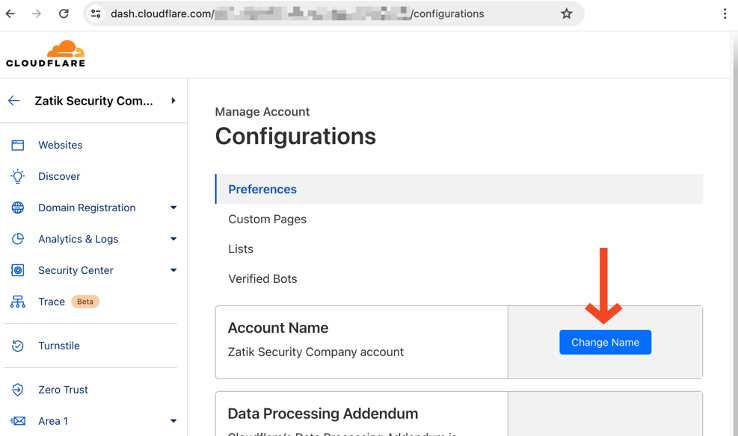Open Analytics & Logs in sidebar
The image size is (738, 436).
click(x=78, y=239)
